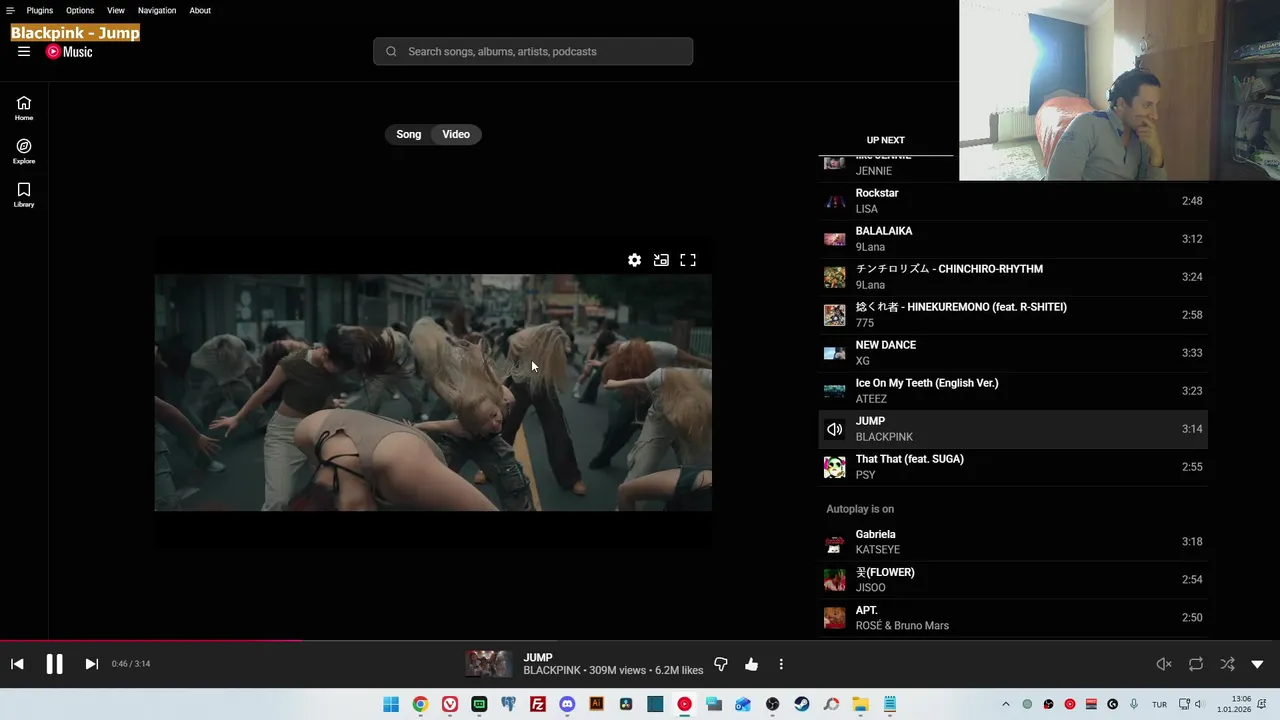Image resolution: width=1280 pixels, height=720 pixels.
Task: Click the microphone icon in the system tray
Action: 1133,704
